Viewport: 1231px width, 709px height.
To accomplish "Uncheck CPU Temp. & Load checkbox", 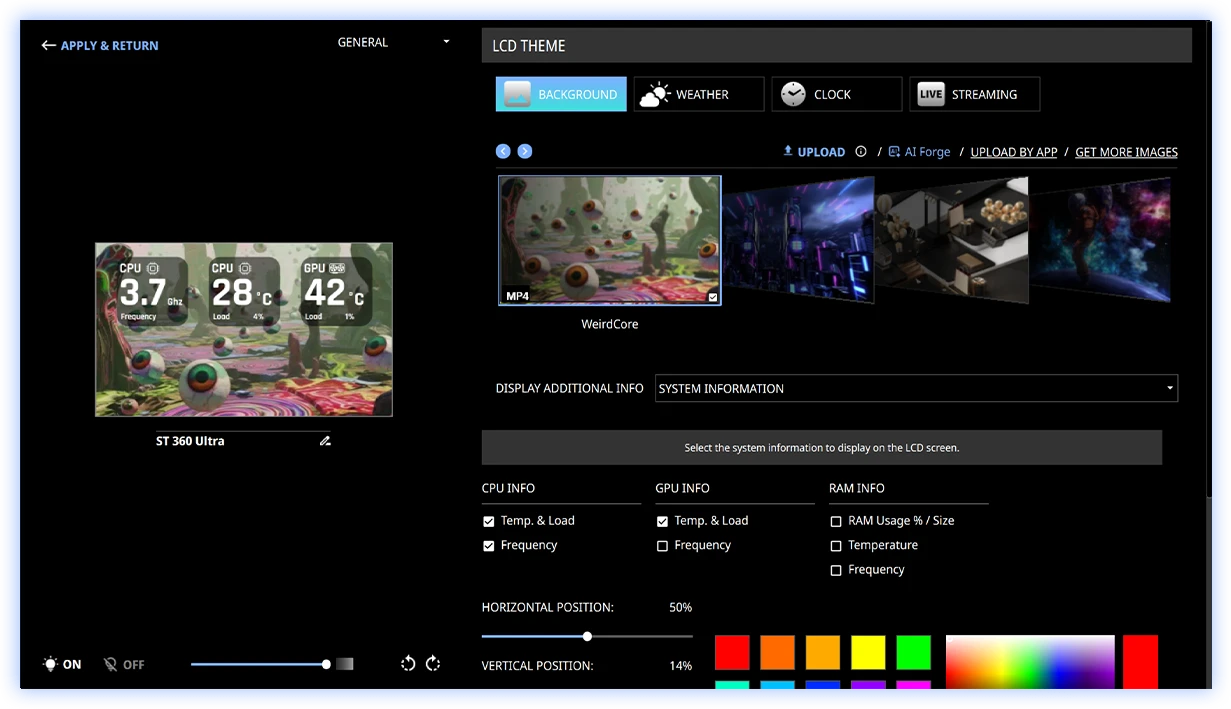I will [x=489, y=521].
